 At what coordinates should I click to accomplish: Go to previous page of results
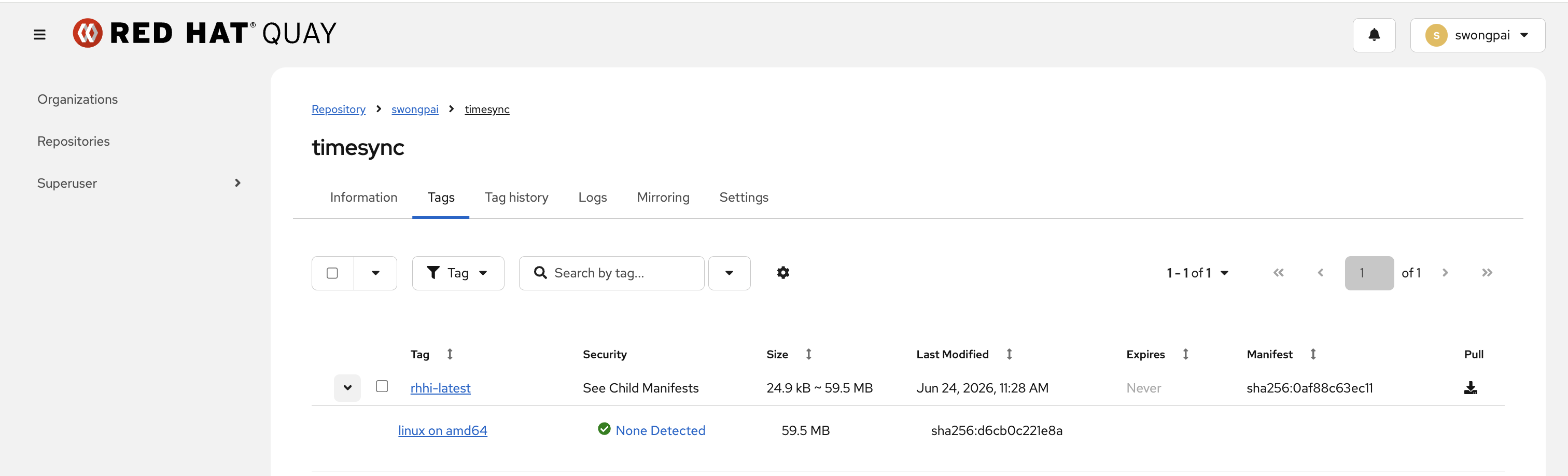click(1320, 273)
